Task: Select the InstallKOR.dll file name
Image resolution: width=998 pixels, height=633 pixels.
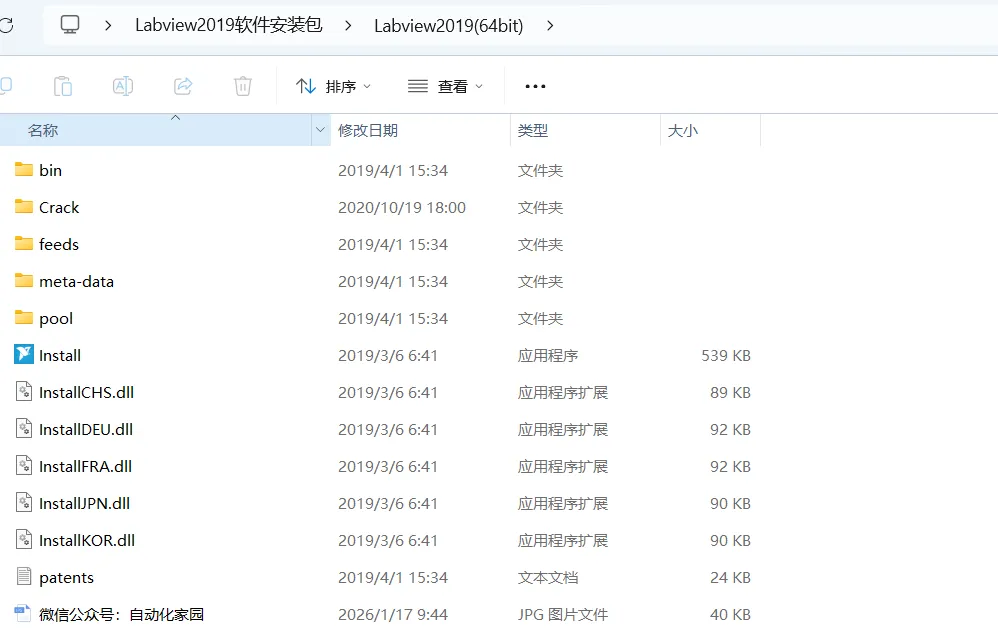Action: [87, 540]
